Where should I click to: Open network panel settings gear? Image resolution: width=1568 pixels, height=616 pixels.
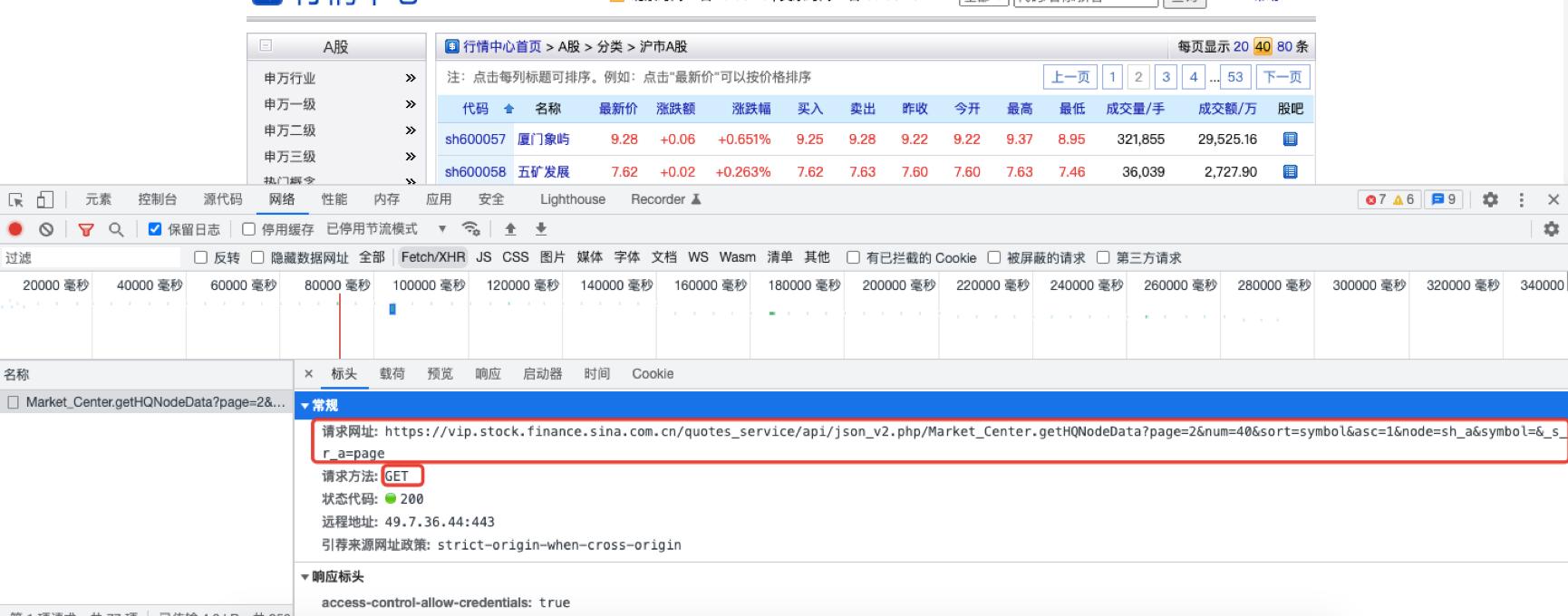pyautogui.click(x=1551, y=229)
